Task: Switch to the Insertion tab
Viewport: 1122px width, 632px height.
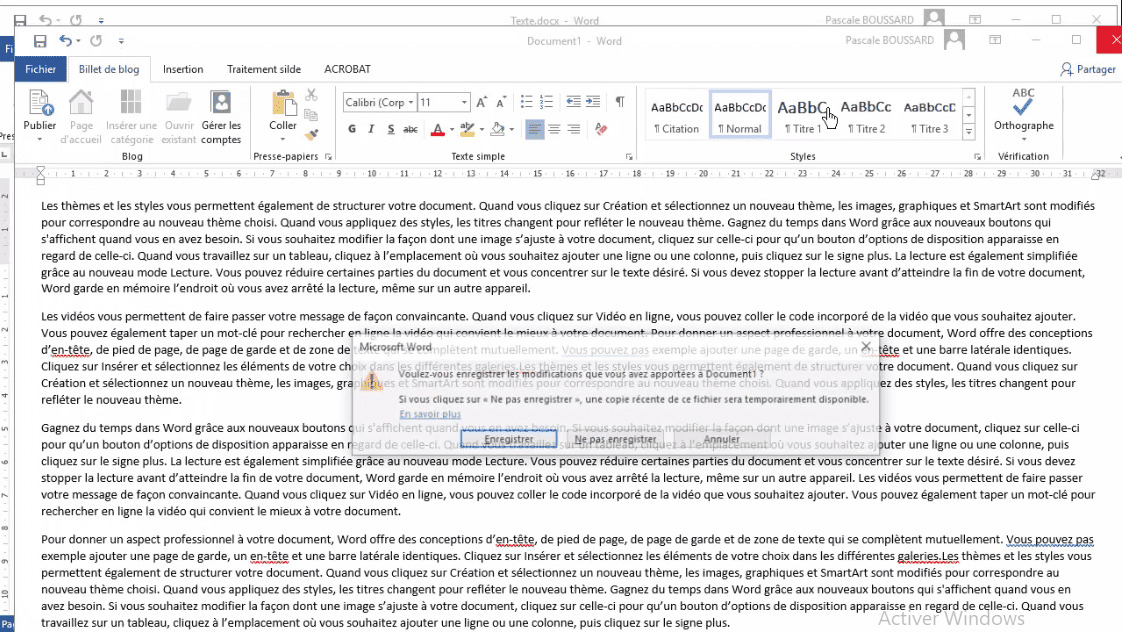Action: 183,69
